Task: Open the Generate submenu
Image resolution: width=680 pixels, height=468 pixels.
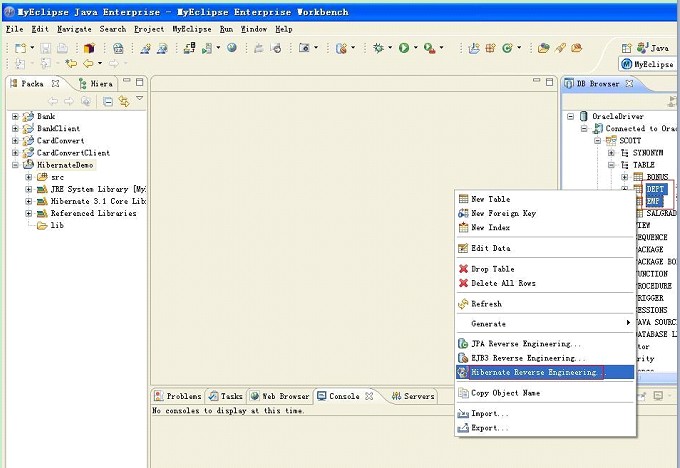Action: (488, 323)
